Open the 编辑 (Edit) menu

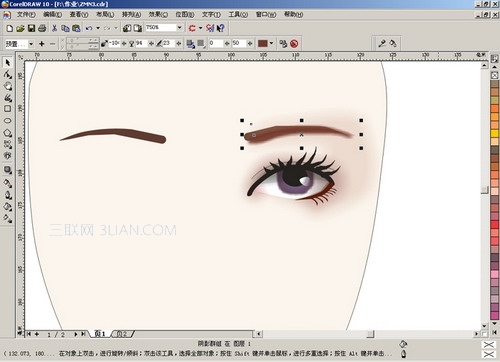[52, 14]
